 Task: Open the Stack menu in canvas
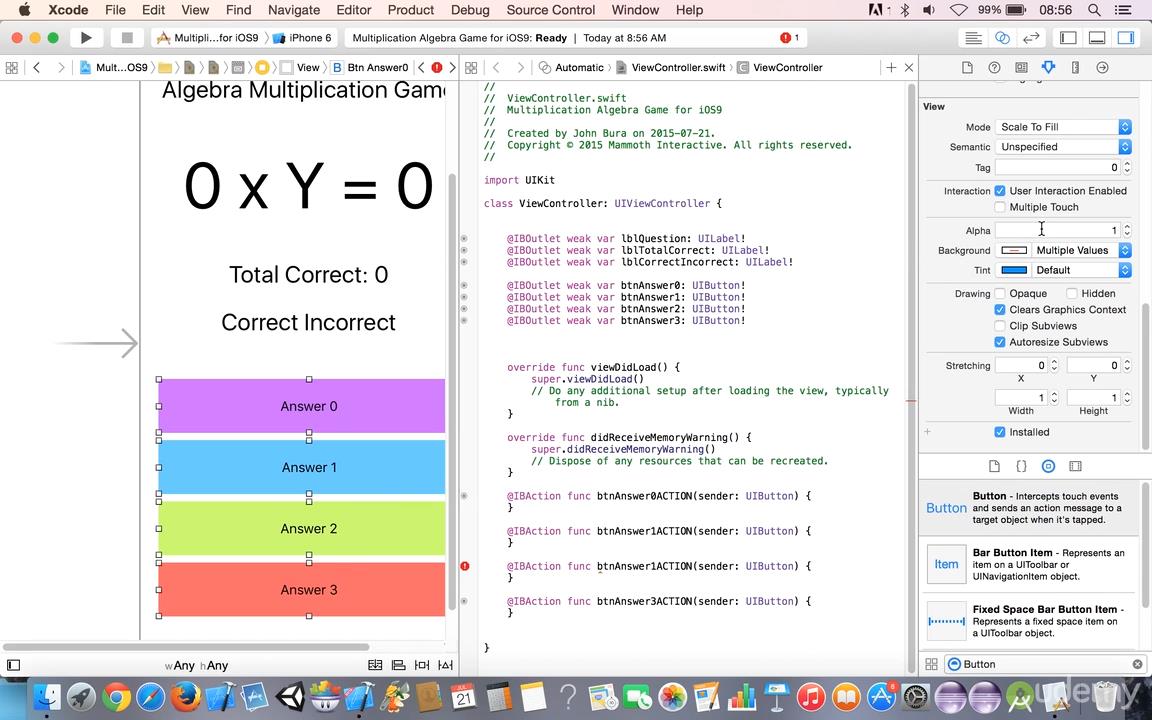pos(375,666)
